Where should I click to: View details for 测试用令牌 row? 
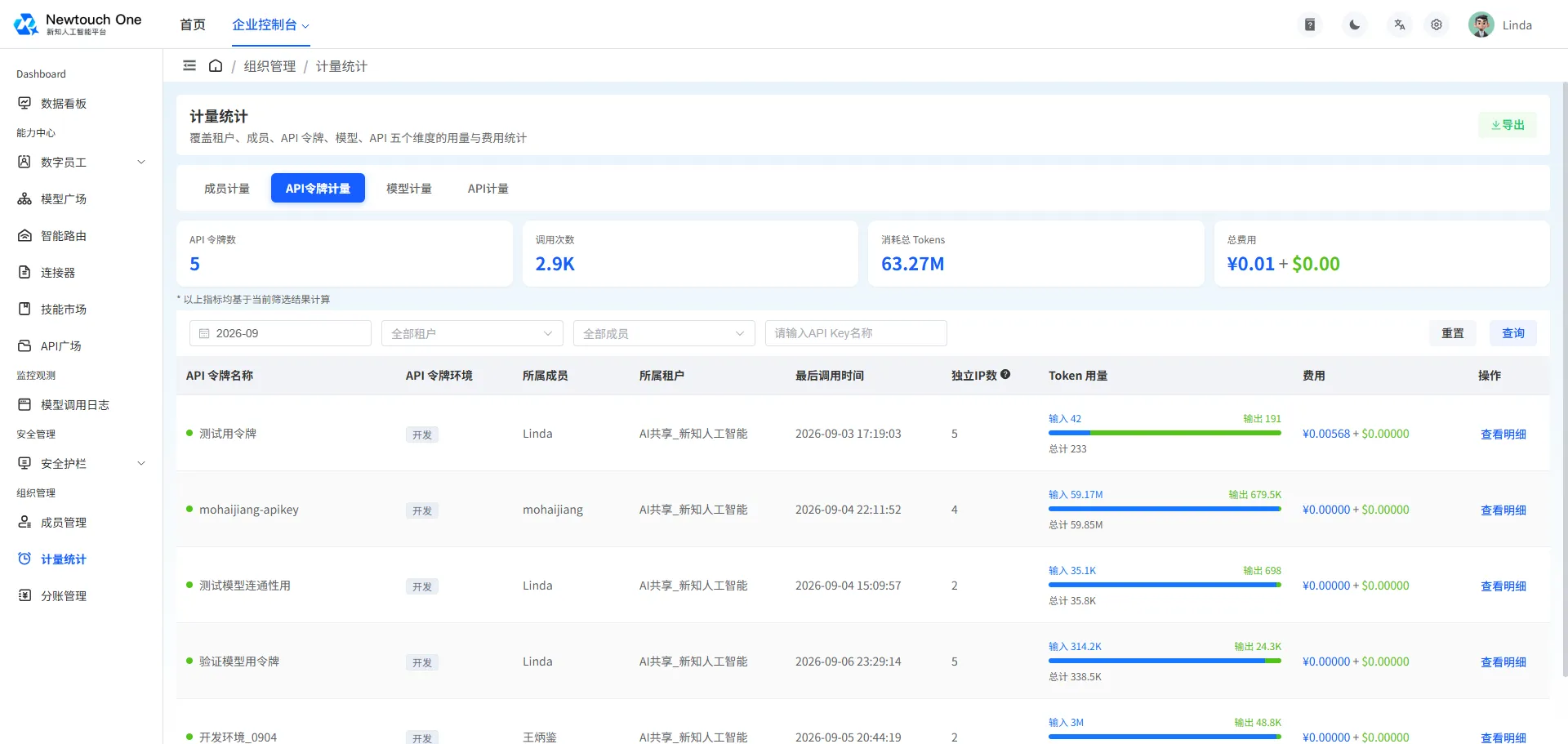click(x=1503, y=434)
